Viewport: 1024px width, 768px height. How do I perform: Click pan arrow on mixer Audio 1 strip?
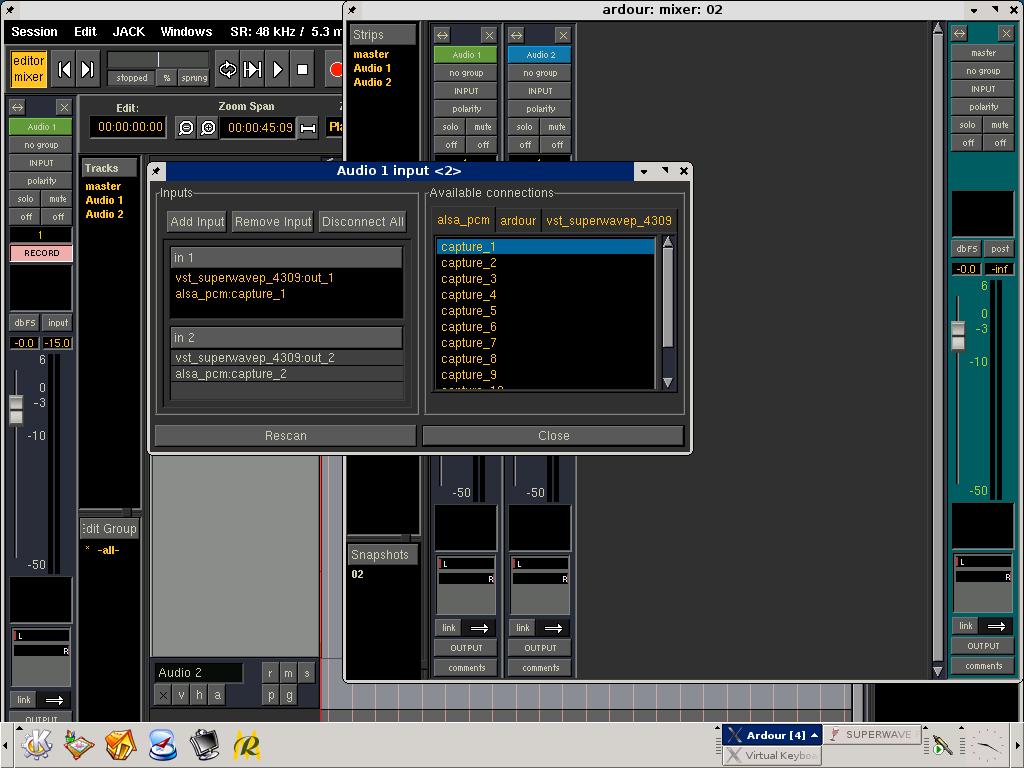click(479, 628)
